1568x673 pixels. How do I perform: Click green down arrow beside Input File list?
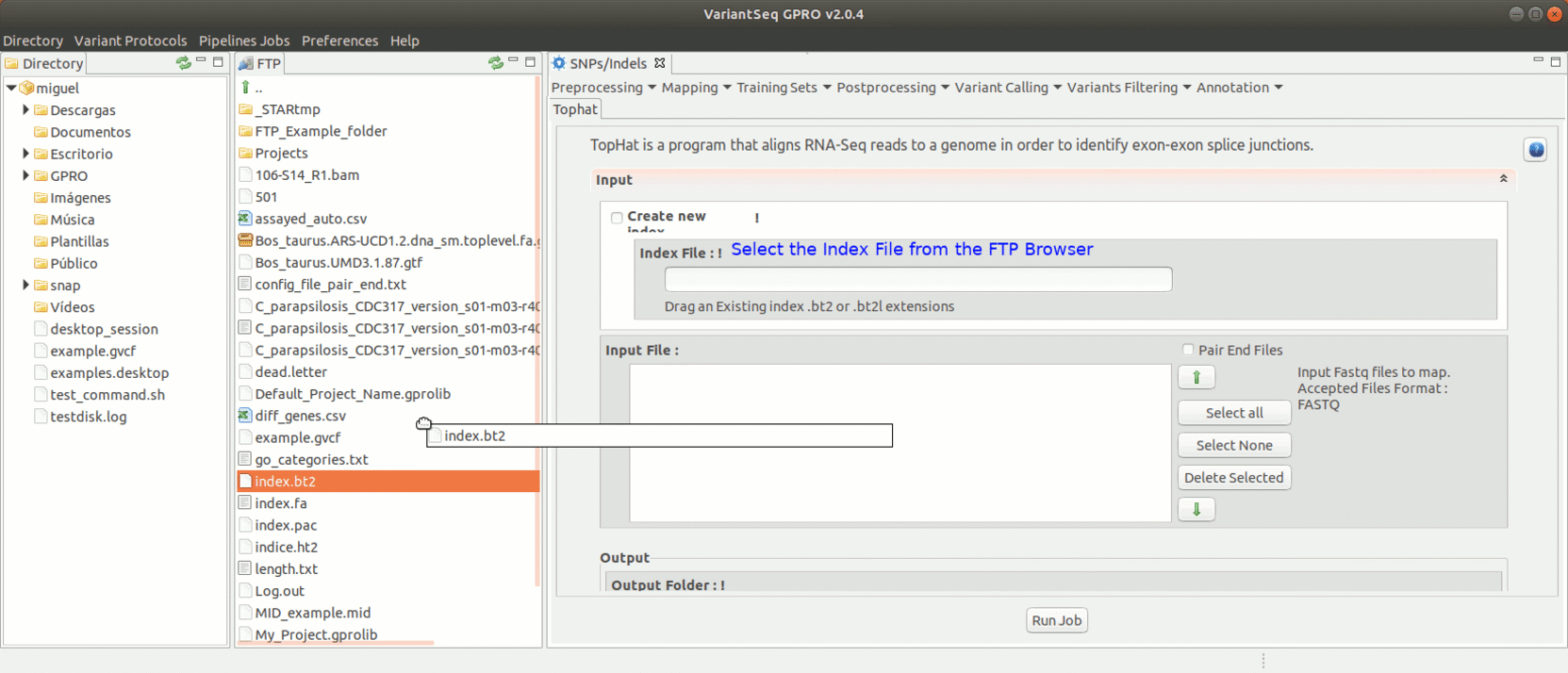click(x=1197, y=510)
